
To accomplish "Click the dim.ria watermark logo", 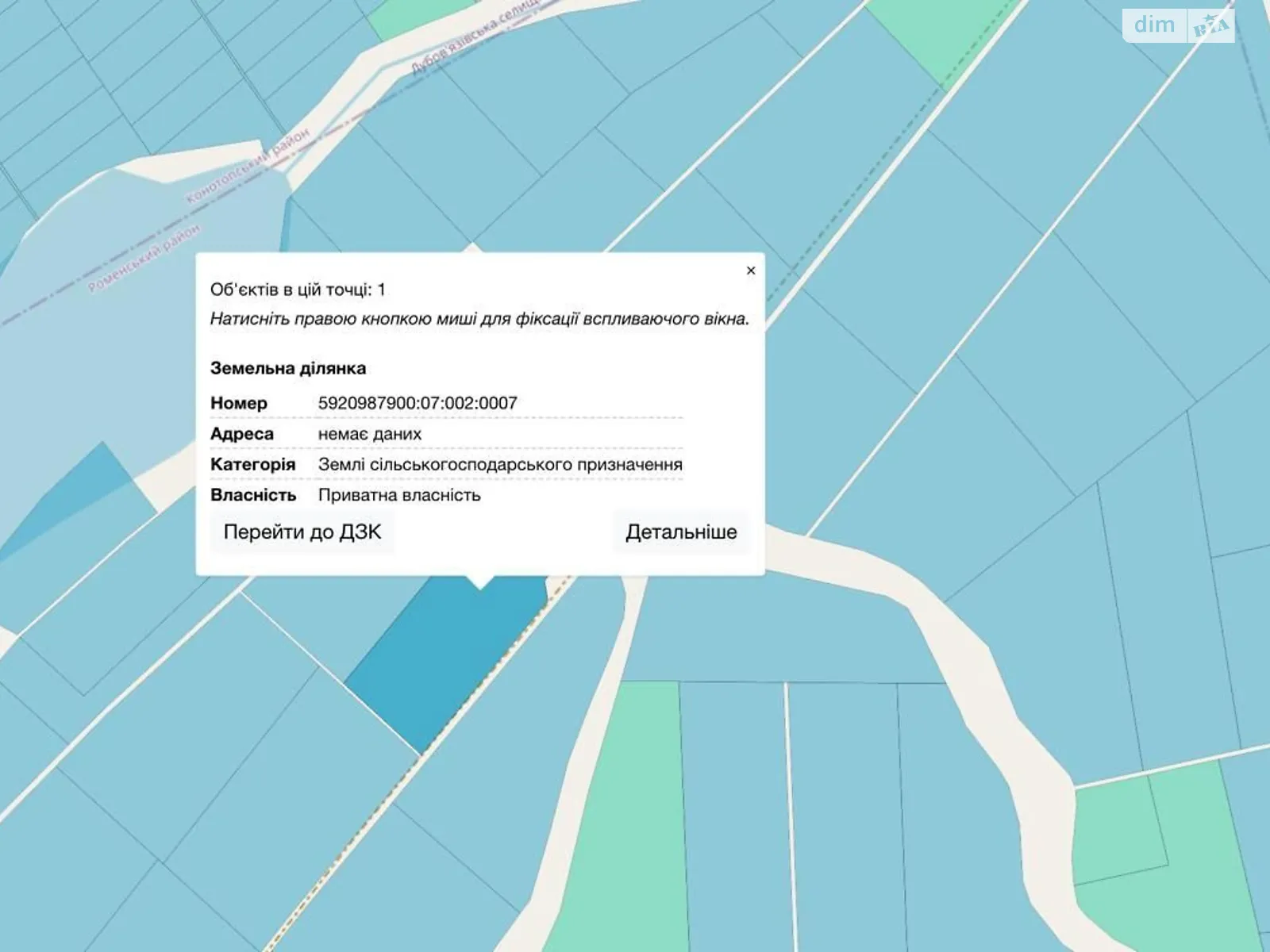I will (1178, 25).
